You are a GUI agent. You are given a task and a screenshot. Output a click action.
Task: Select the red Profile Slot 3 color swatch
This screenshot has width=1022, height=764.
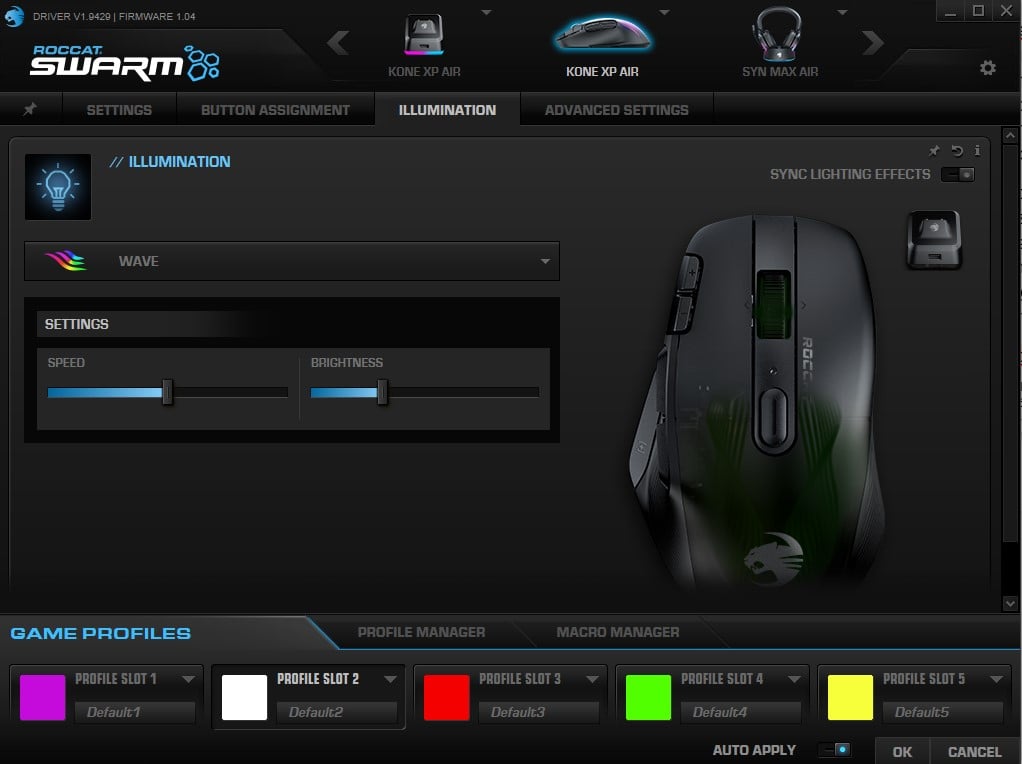click(447, 697)
